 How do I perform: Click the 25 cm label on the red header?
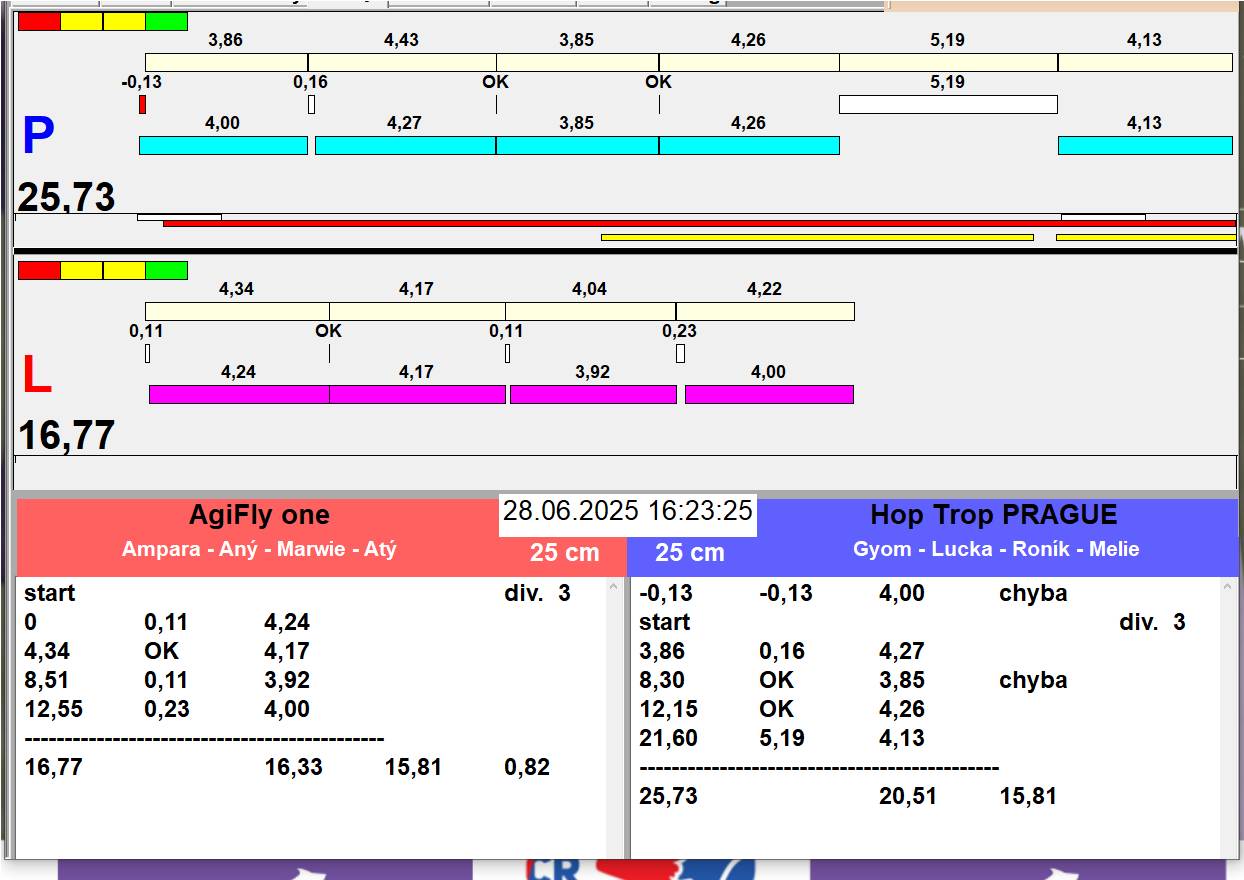565,553
